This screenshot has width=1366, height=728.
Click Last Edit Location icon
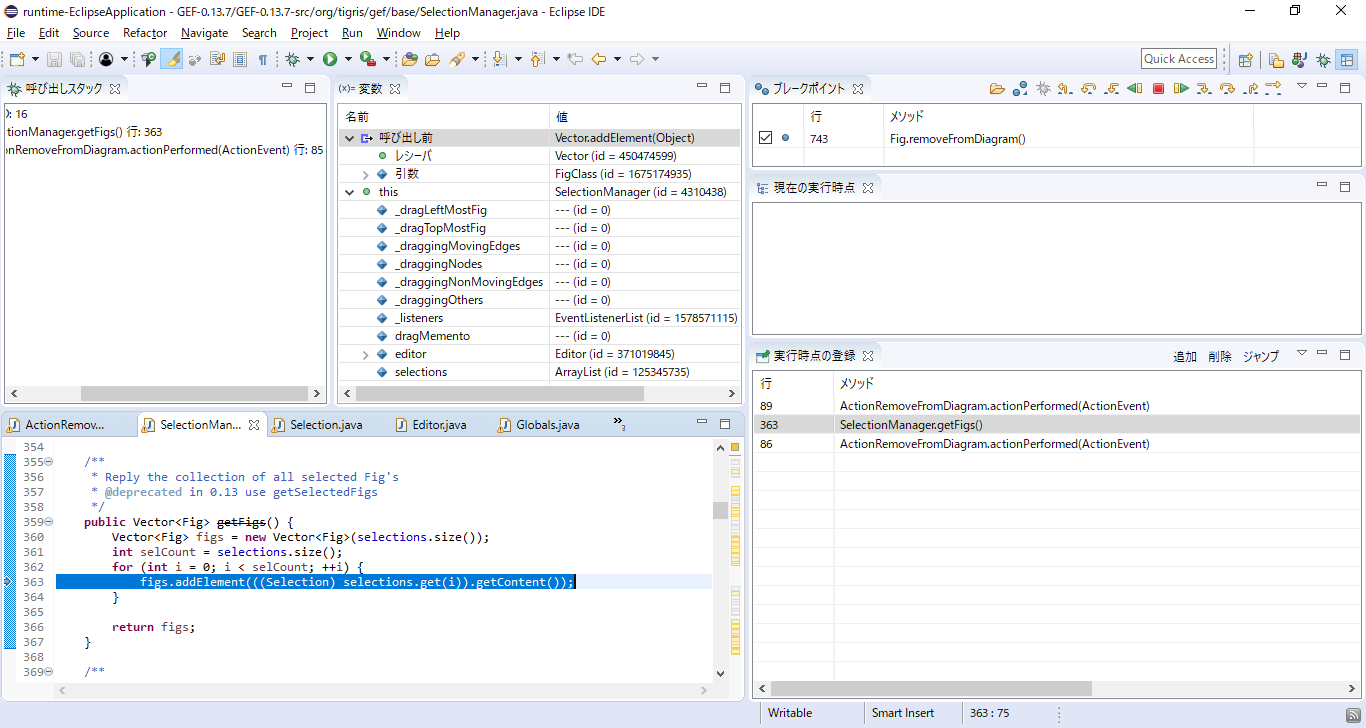click(575, 59)
